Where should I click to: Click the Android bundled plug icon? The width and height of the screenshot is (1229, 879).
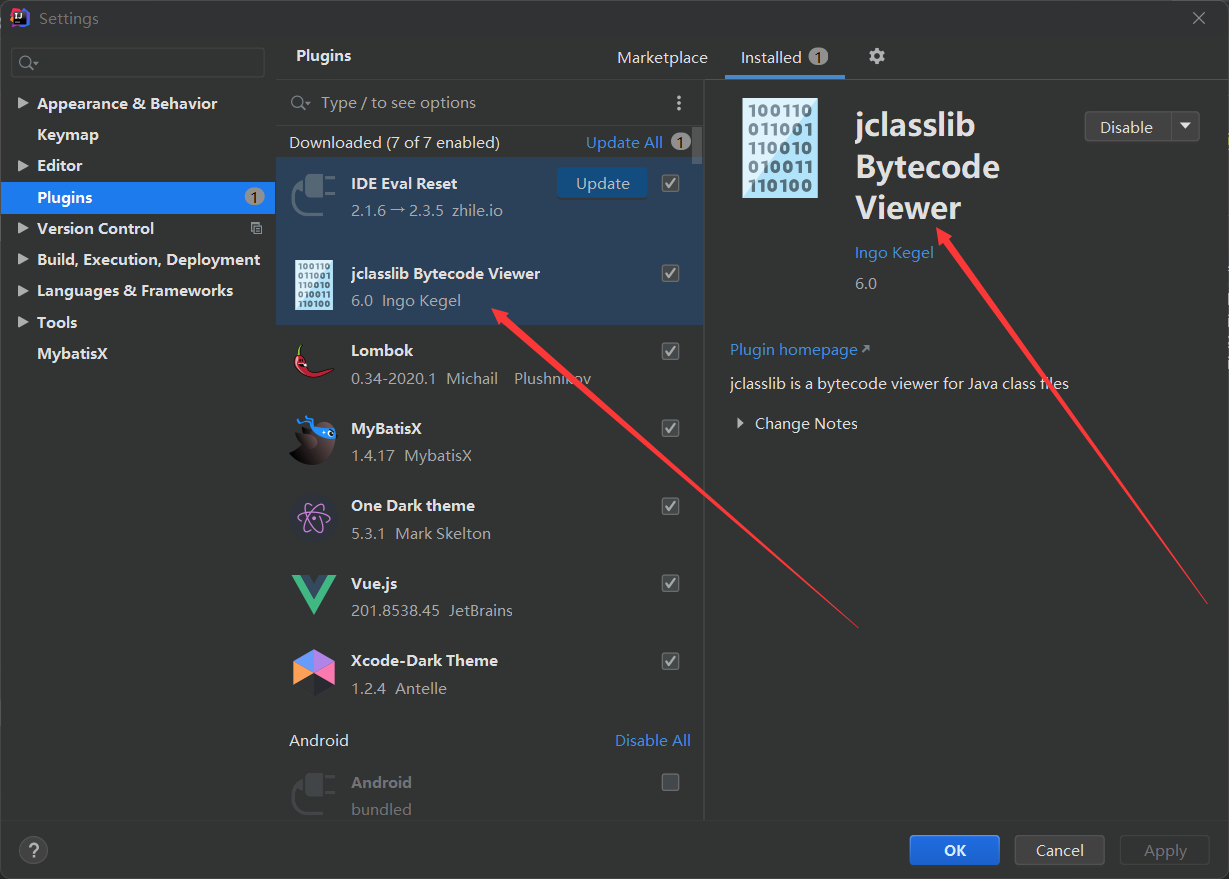pyautogui.click(x=313, y=795)
